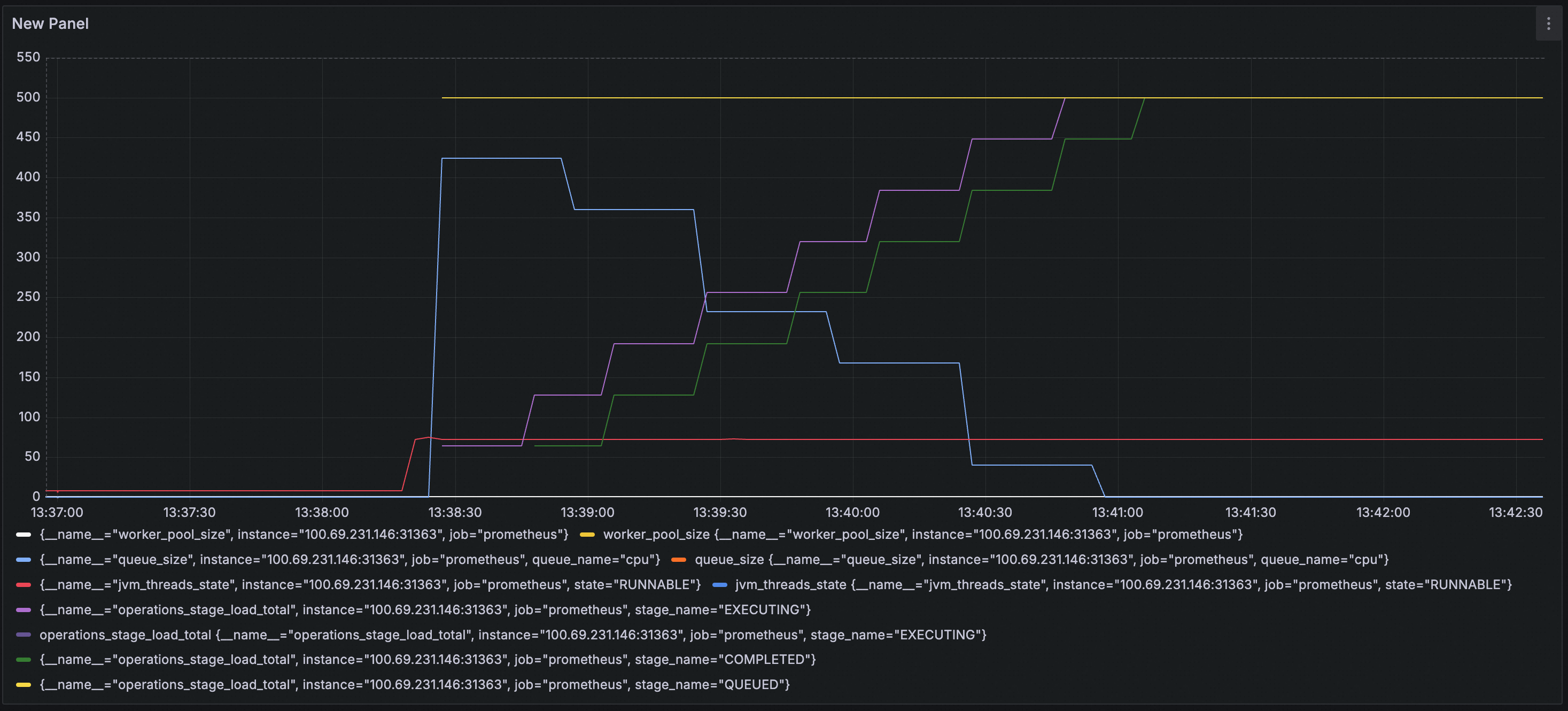Select legend label starting with 'jvm_threads_state {'
This screenshot has height=711, width=1568.
[x=1123, y=584]
